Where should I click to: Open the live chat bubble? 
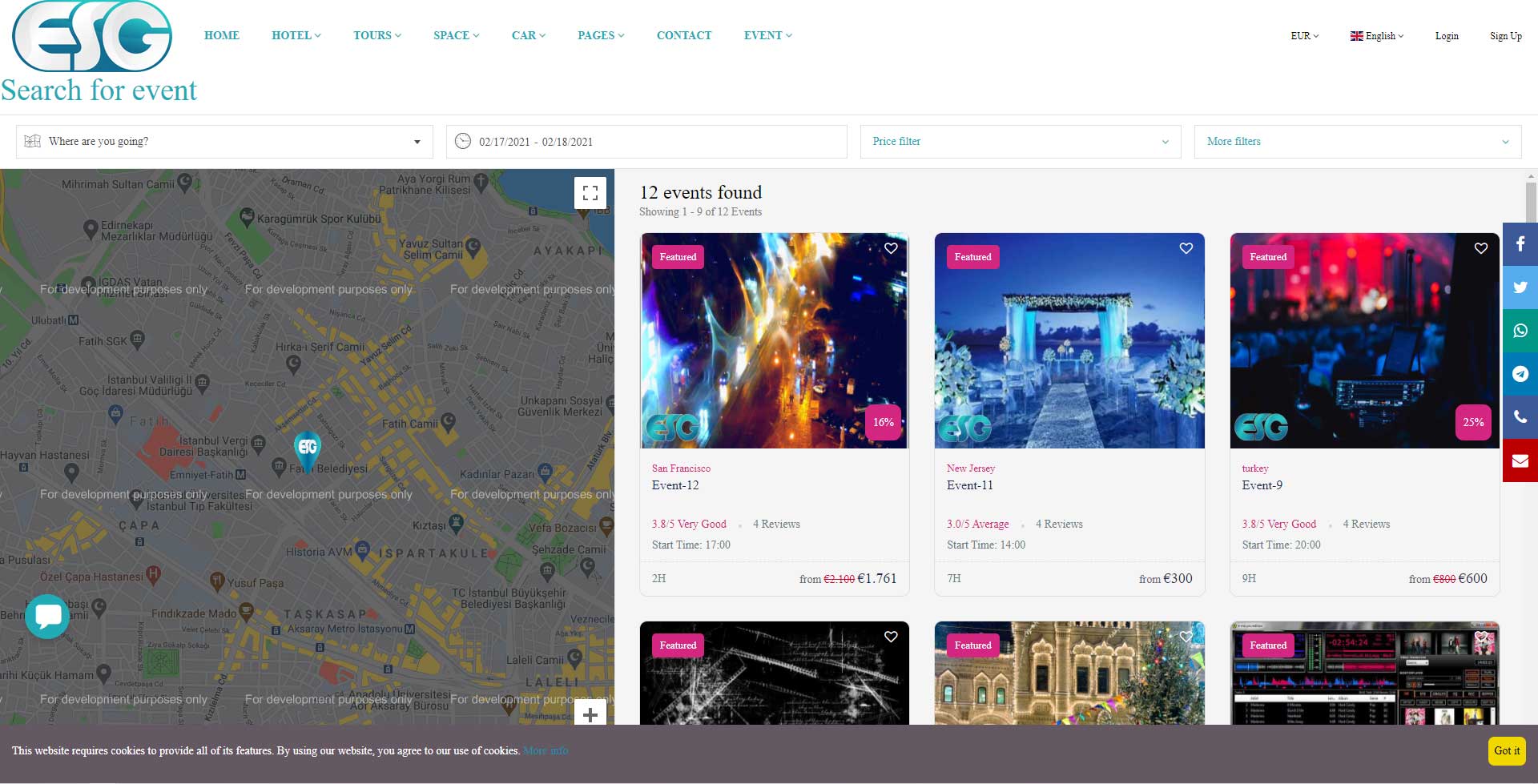pos(47,616)
